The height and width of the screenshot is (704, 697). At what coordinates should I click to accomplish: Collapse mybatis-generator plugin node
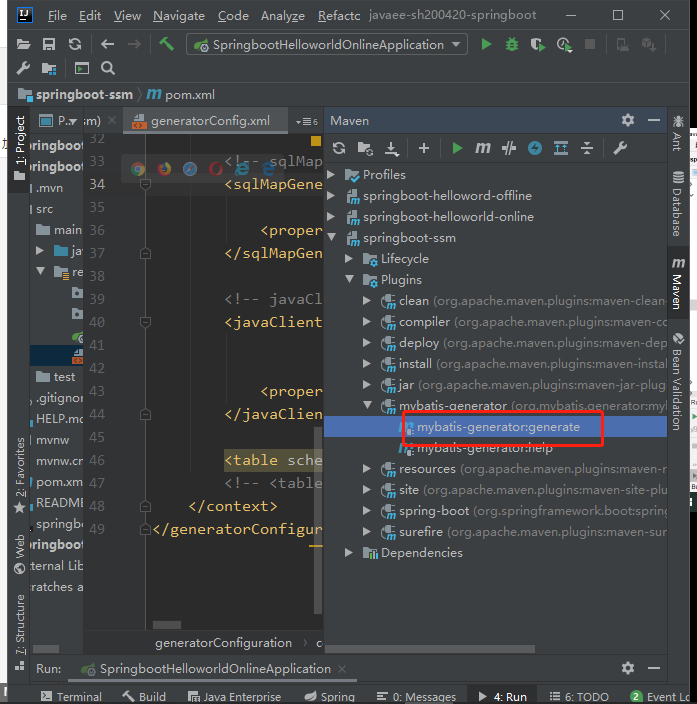(368, 405)
